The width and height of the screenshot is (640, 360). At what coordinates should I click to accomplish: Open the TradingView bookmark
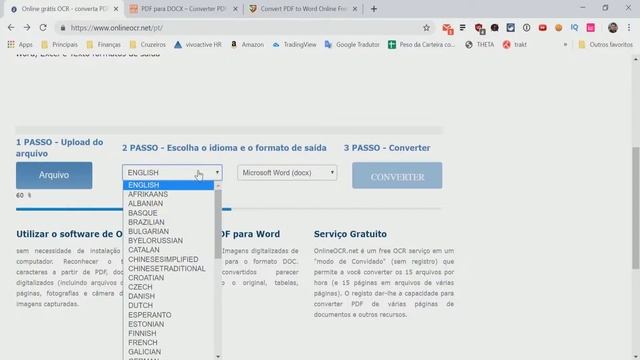click(294, 44)
